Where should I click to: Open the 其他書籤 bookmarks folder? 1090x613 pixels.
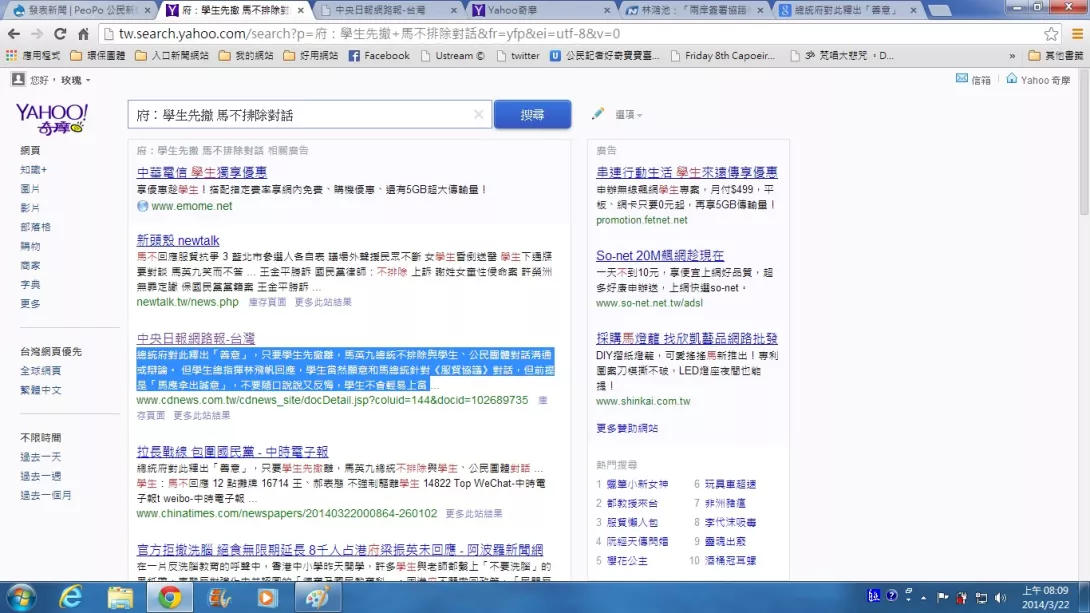pyautogui.click(x=1056, y=56)
